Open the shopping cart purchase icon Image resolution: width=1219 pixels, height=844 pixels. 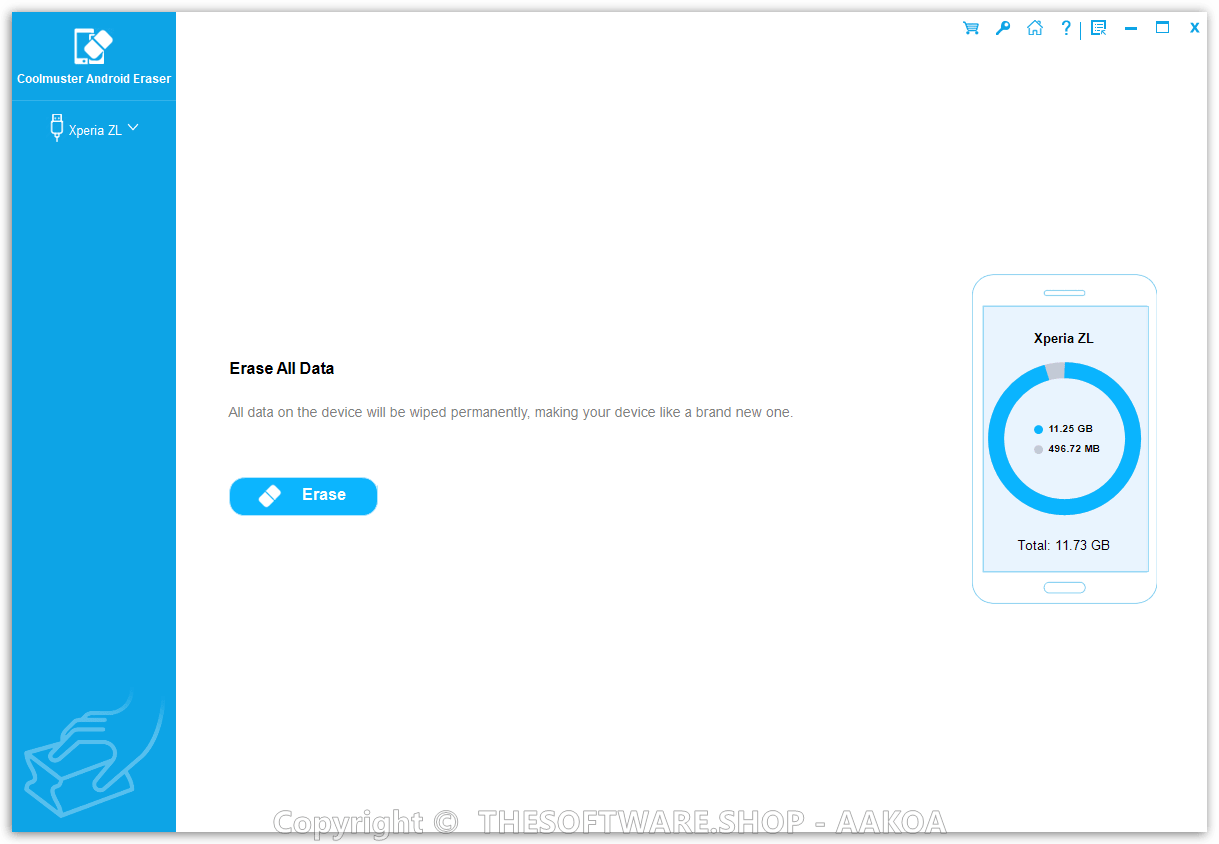pos(970,28)
